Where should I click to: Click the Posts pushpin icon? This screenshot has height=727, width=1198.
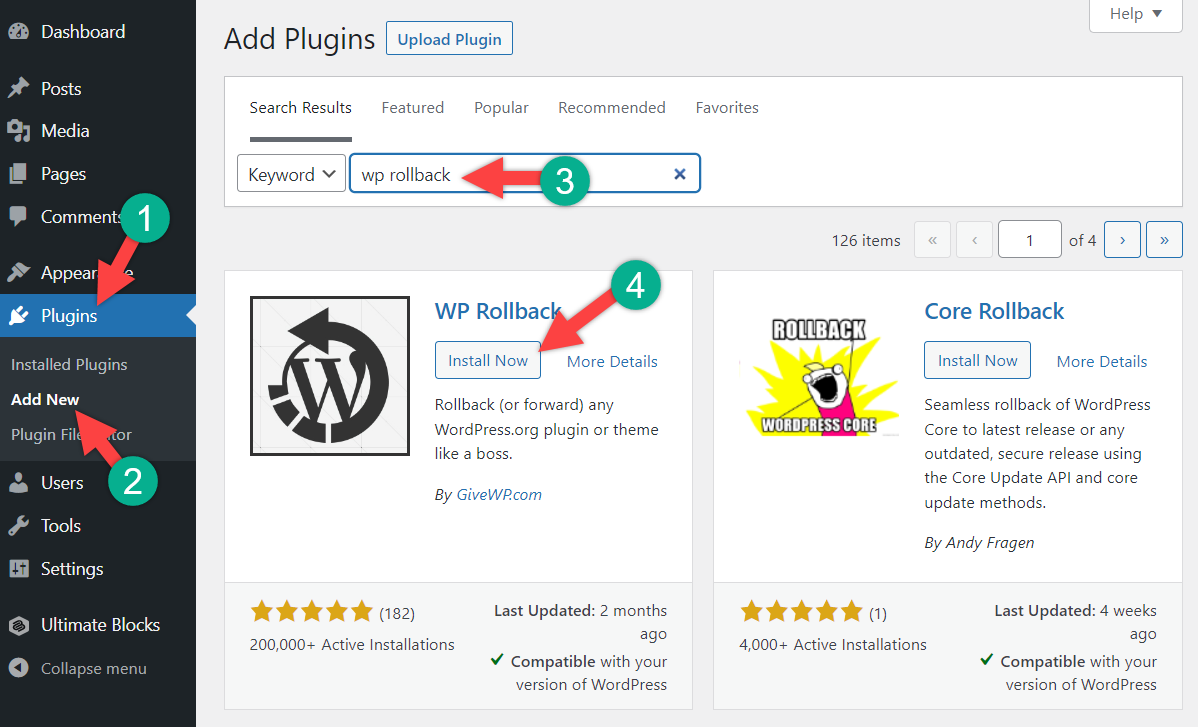point(18,89)
